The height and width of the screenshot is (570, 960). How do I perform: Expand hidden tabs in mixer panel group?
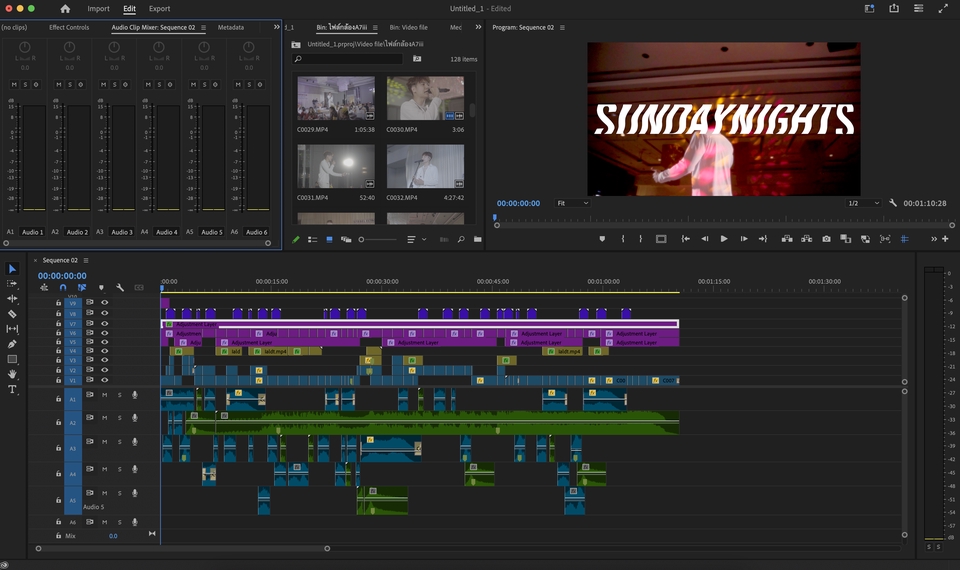pos(277,27)
